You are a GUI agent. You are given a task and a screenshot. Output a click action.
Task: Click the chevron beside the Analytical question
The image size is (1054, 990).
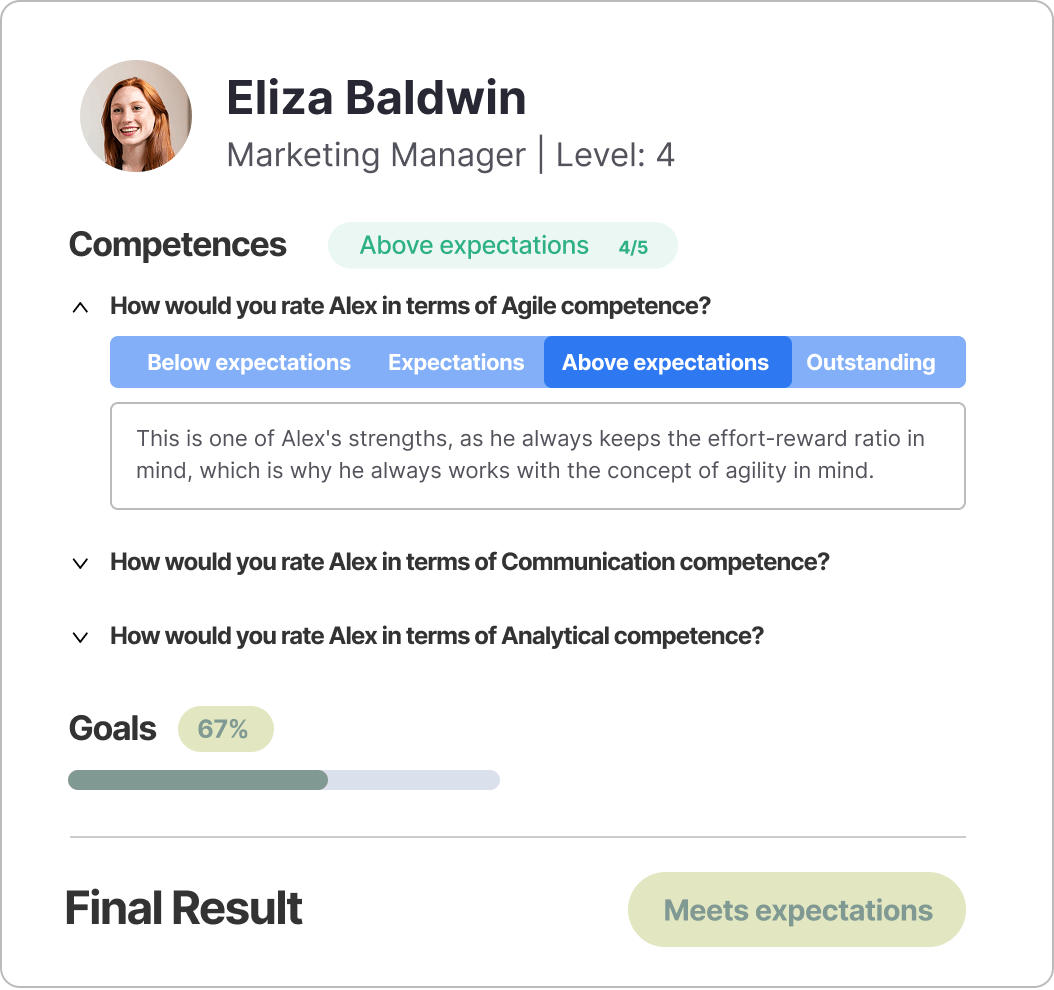(x=82, y=636)
